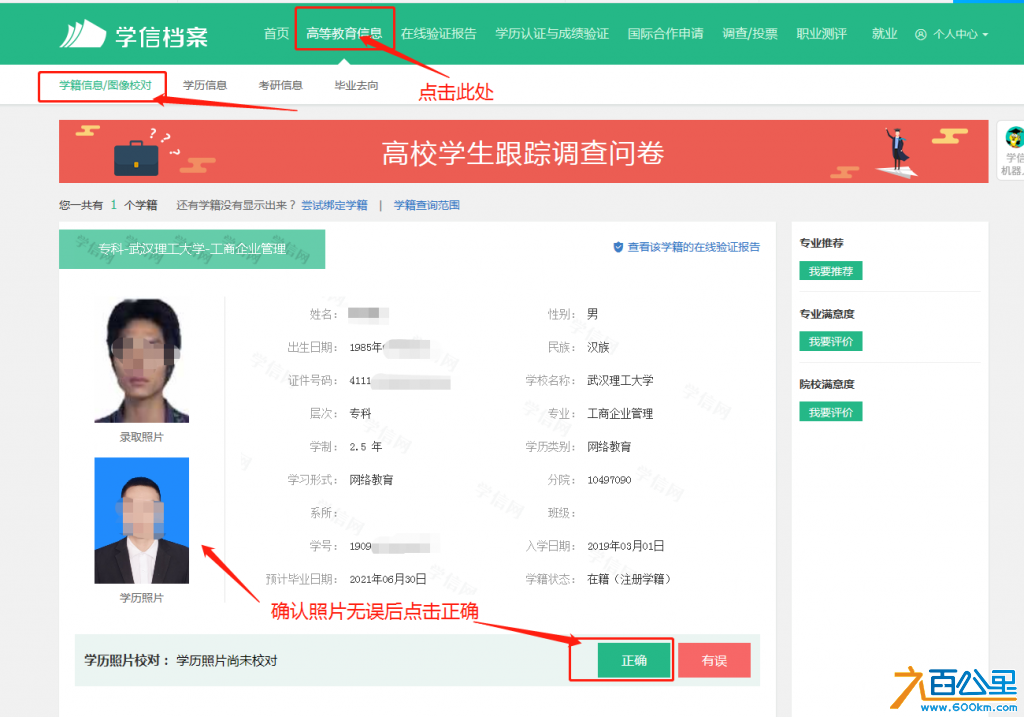Image resolution: width=1024 pixels, height=717 pixels.
Task: Click the user avatar icon beside 个人中心
Action: [x=920, y=35]
